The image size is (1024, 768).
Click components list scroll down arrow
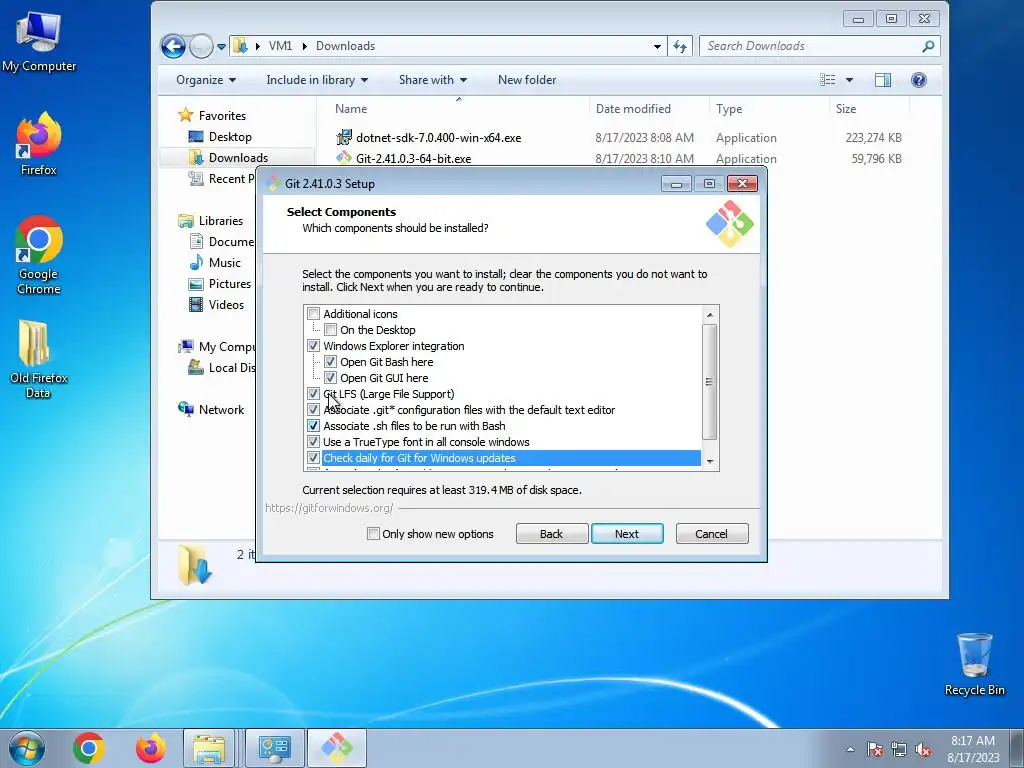point(710,462)
